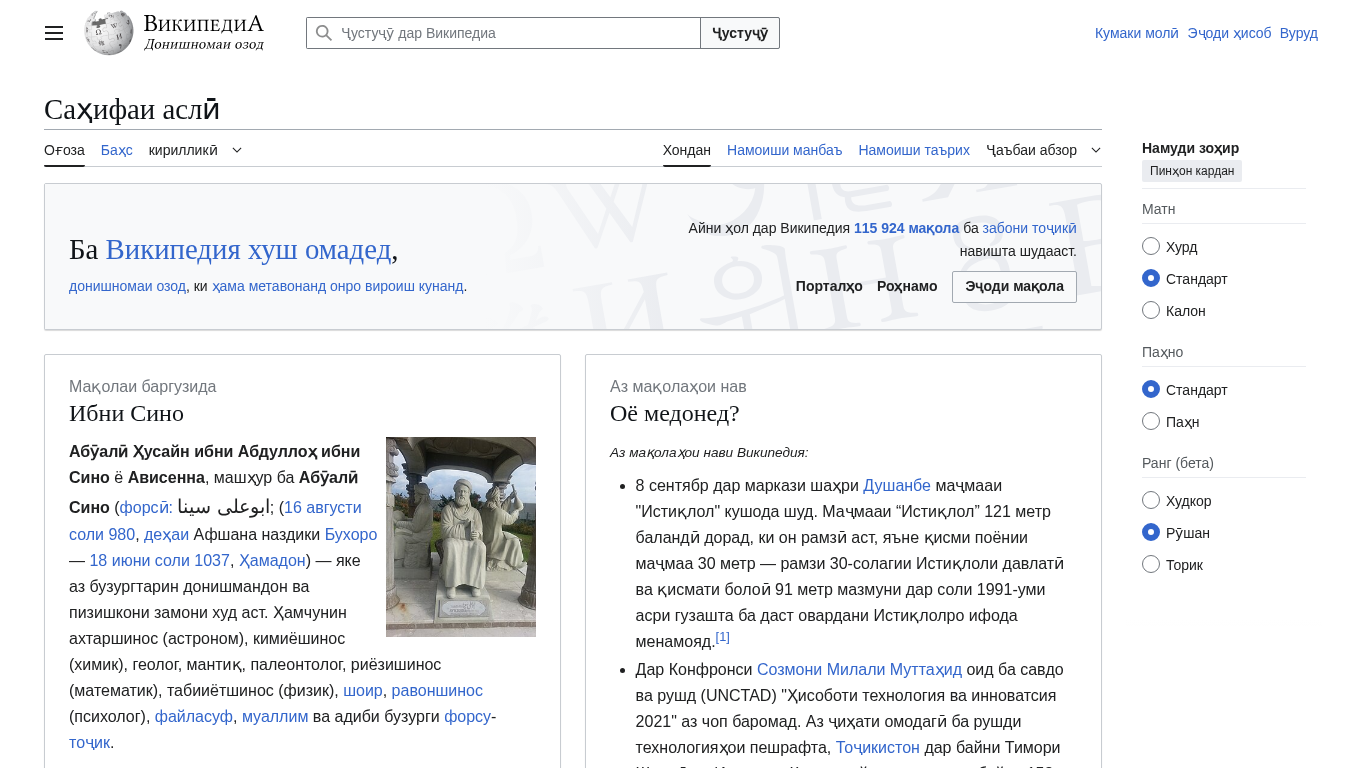Expand the Ҷаъбаи абзор tools dropdown
Screen dimensions: 1366x768
[x=1044, y=150]
